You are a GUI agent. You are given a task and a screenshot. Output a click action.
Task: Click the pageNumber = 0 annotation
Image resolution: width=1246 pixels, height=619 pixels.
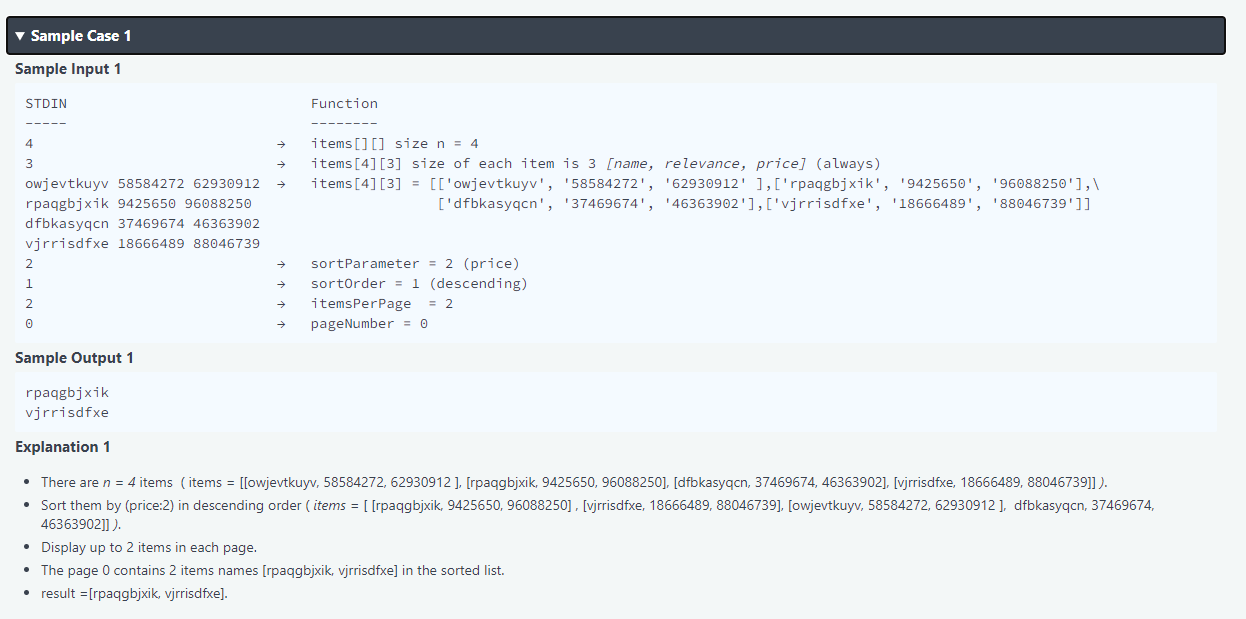pyautogui.click(x=367, y=323)
